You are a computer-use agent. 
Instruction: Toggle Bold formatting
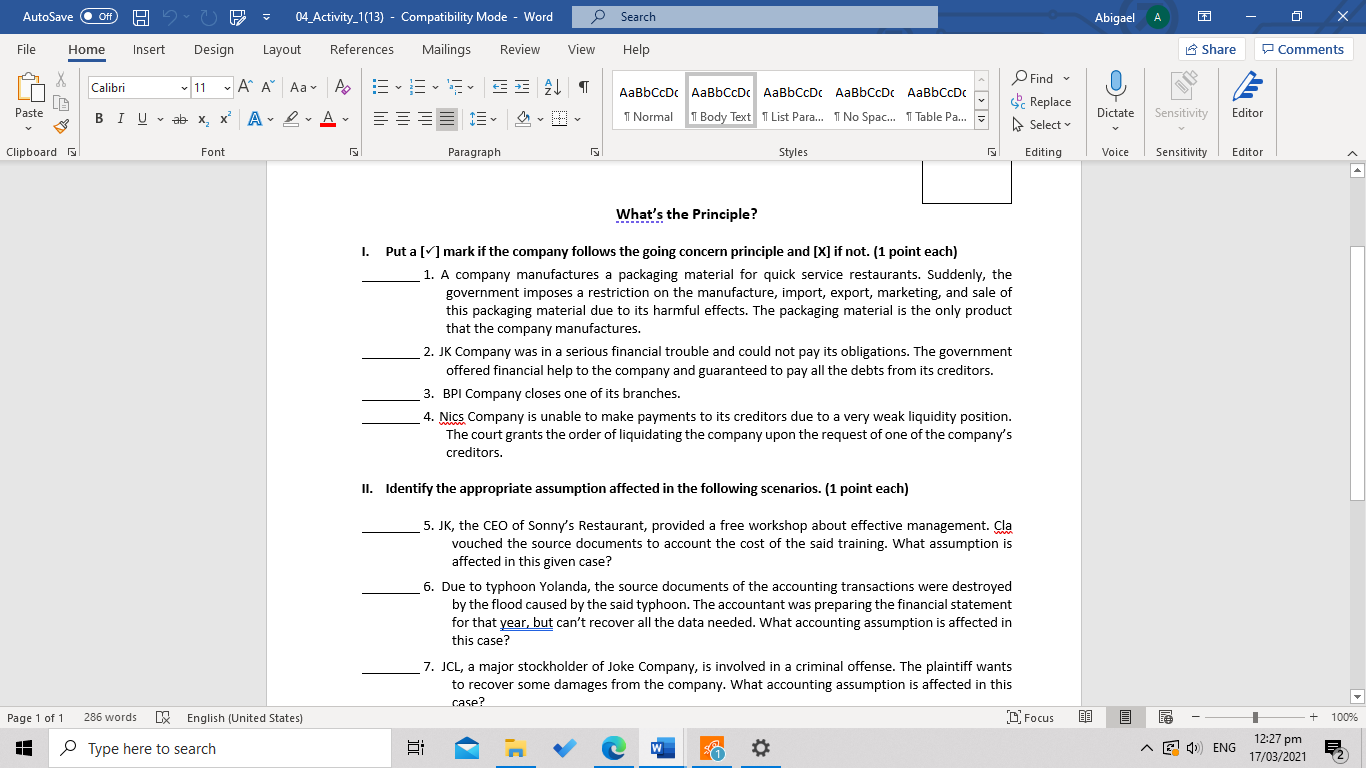99,119
